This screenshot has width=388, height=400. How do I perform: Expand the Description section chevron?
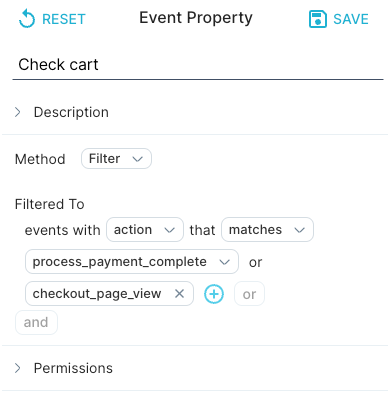[x=18, y=112]
